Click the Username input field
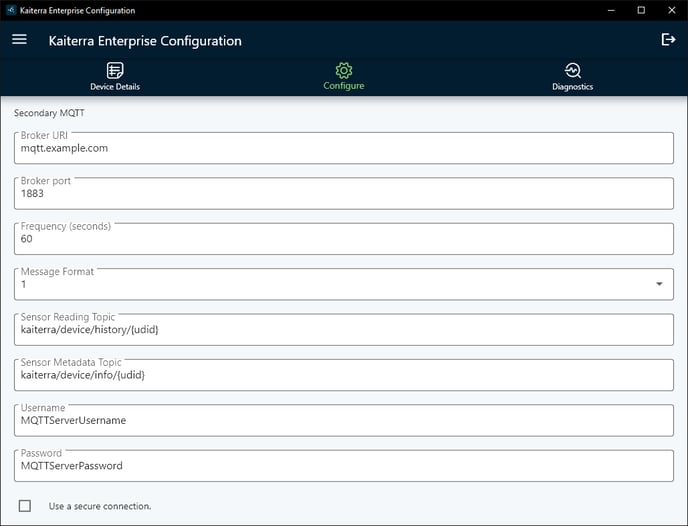 pos(344,420)
